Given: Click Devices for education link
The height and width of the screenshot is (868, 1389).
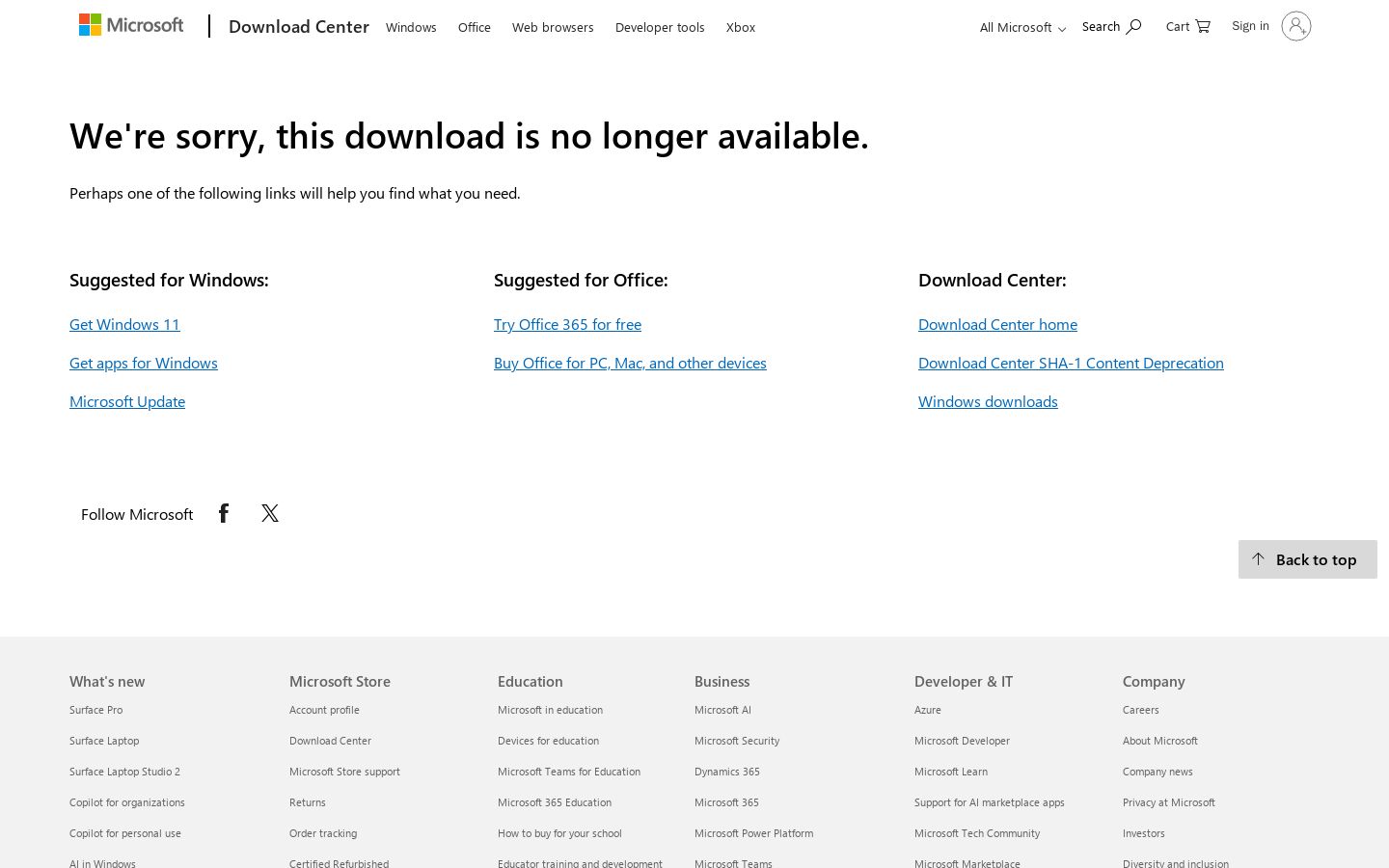Looking at the screenshot, I should tap(548, 741).
